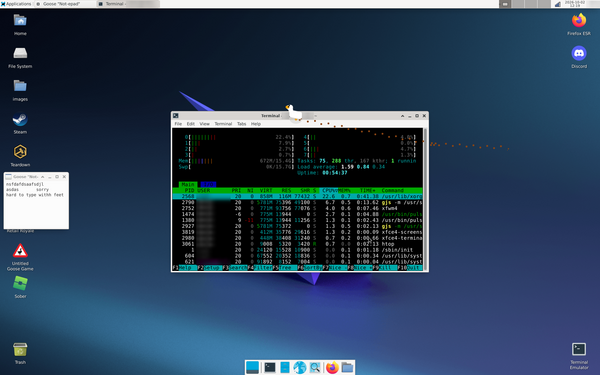Sort by the MEM% column header
Viewport: 600px width, 375px height.
[344, 190]
